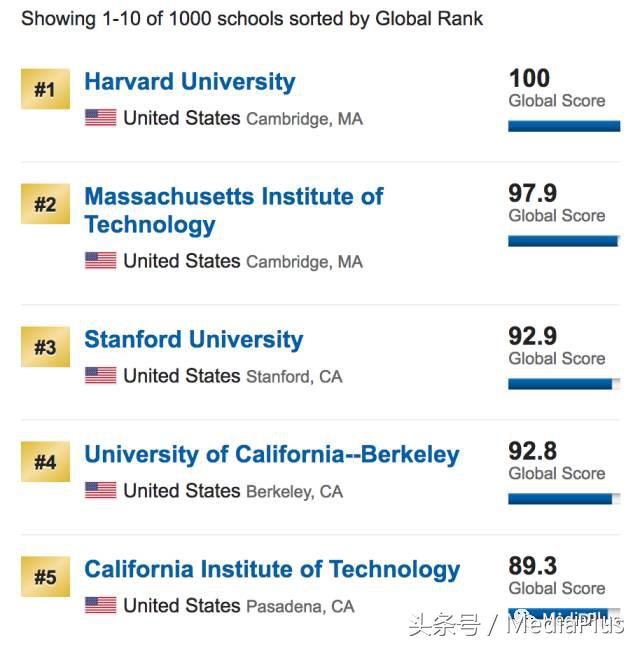Click Stanford's 92.9 global score bar
This screenshot has height=646, width=640.
(x=564, y=384)
